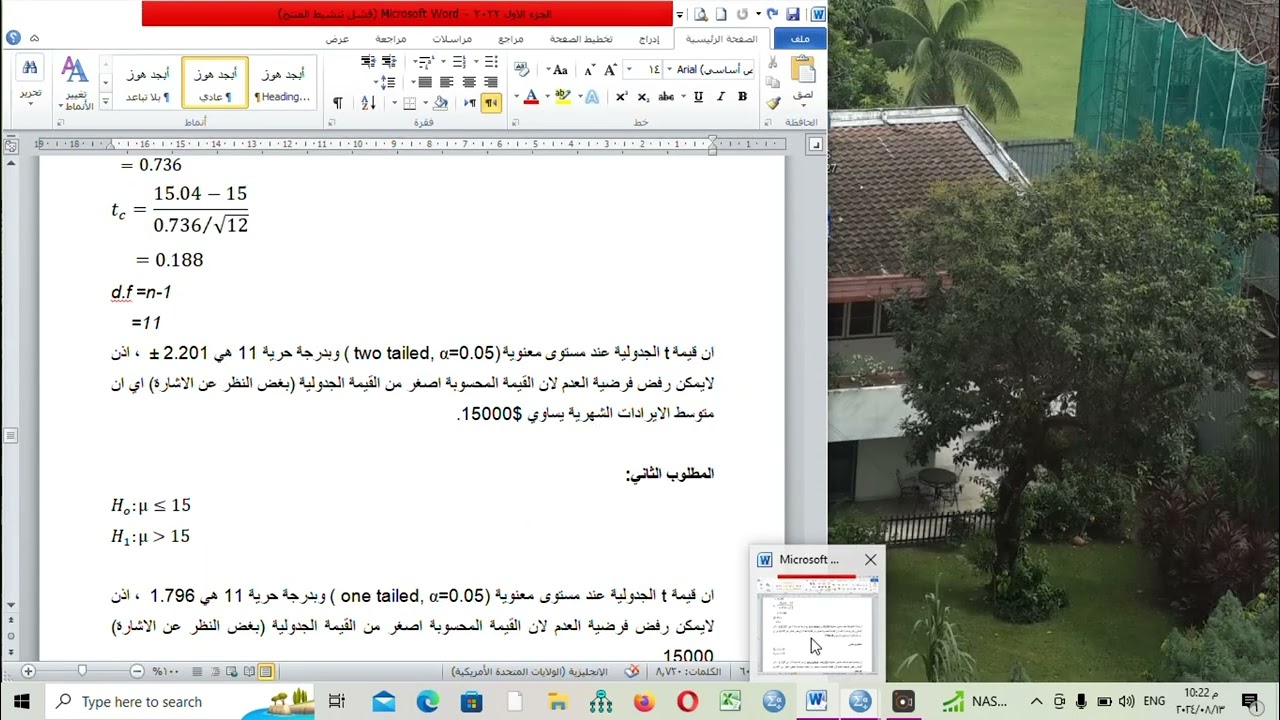Image resolution: width=1280 pixels, height=720 pixels.
Task: Open the Paragraph dialog launcher
Action: coord(331,122)
